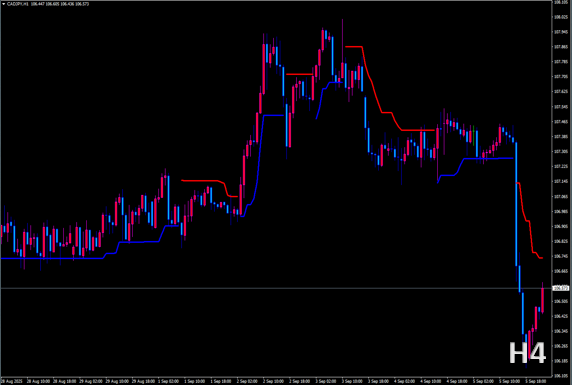Click the 2 Sep 02:00 time label
Screen dimensions: 572x385
point(247,381)
